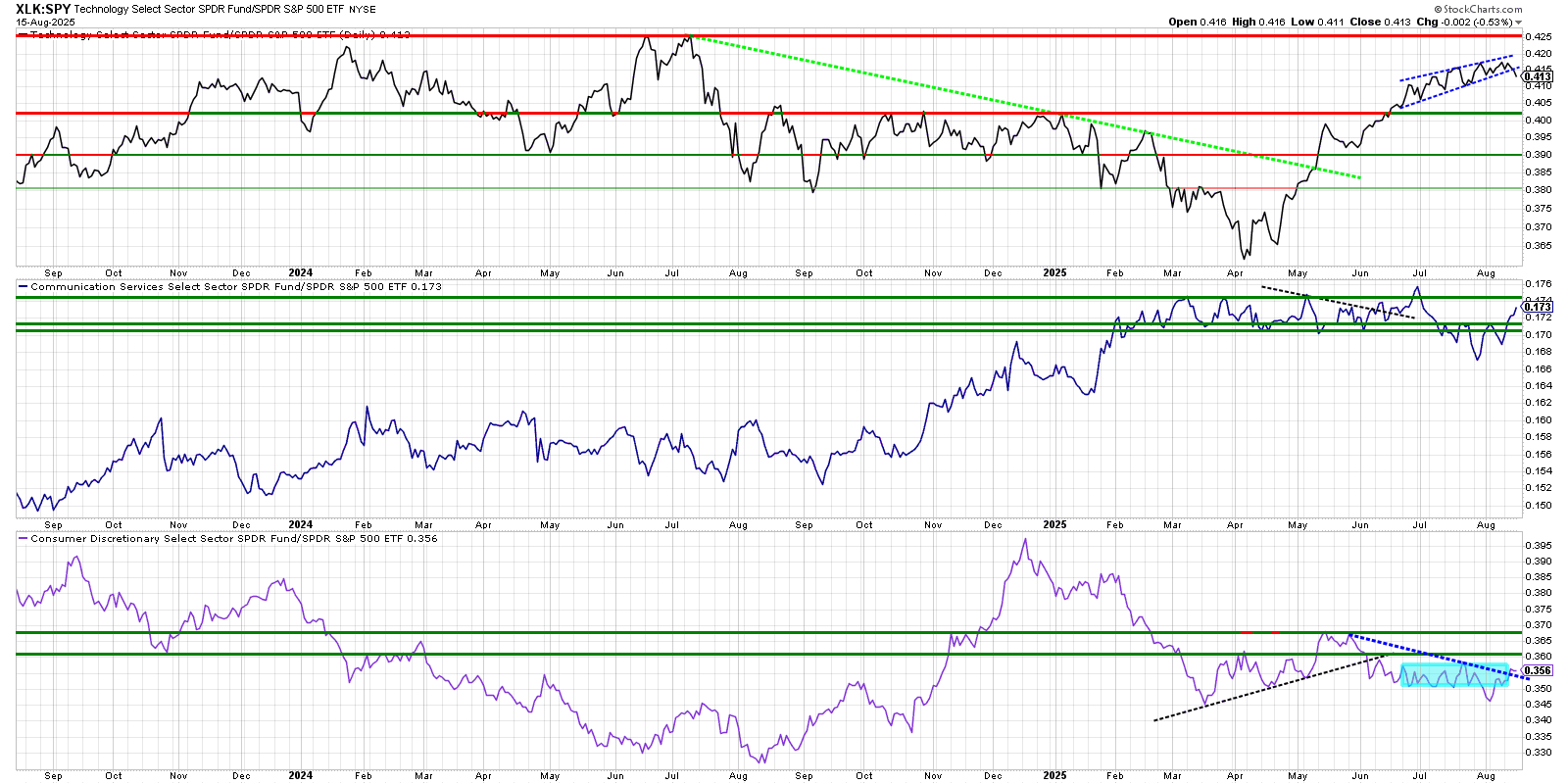The width and height of the screenshot is (1568, 784).
Task: Select the 0.176 axis label on the middle panel
Action: point(1538,285)
